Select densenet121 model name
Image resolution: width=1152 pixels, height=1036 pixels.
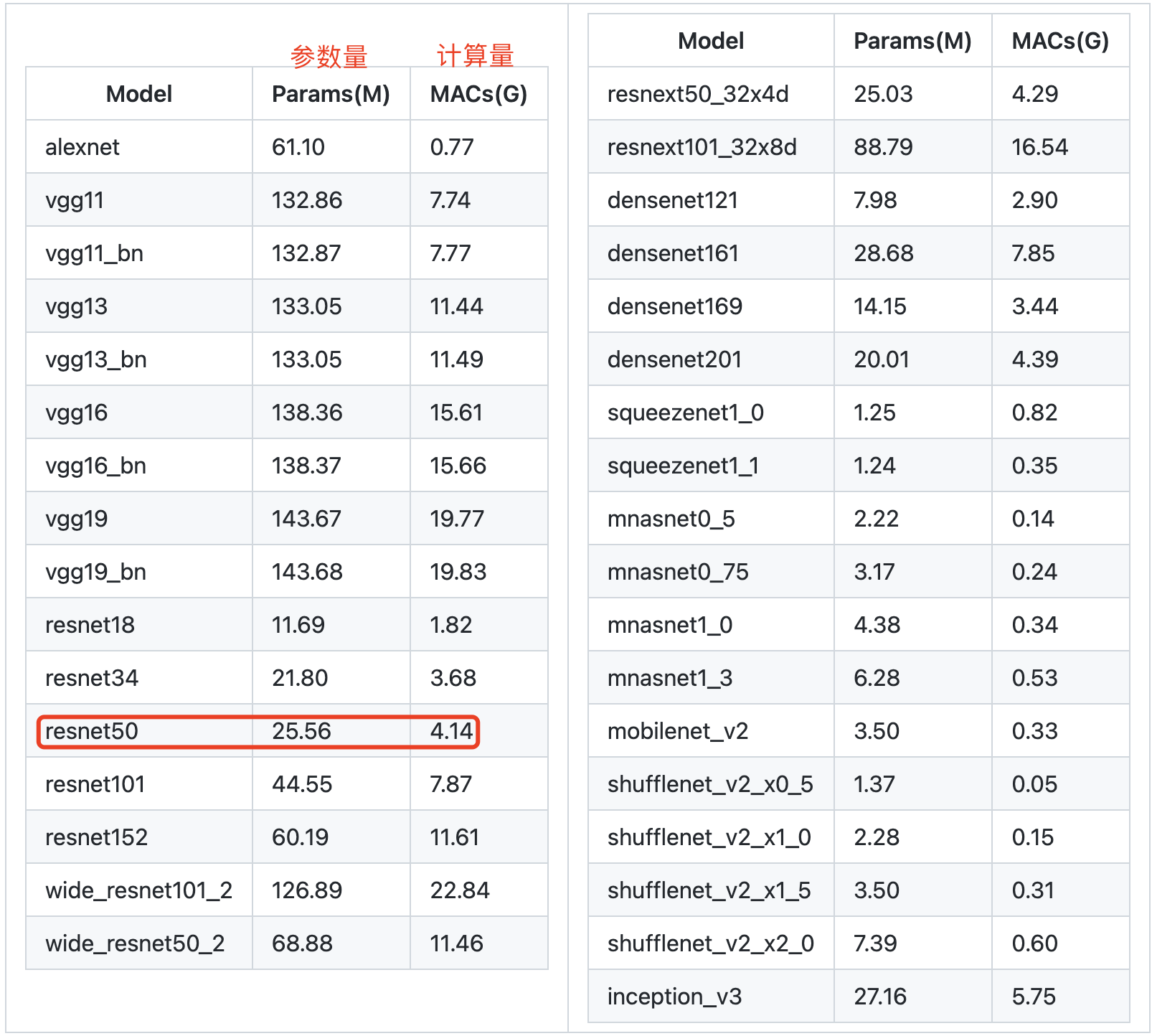(x=672, y=200)
